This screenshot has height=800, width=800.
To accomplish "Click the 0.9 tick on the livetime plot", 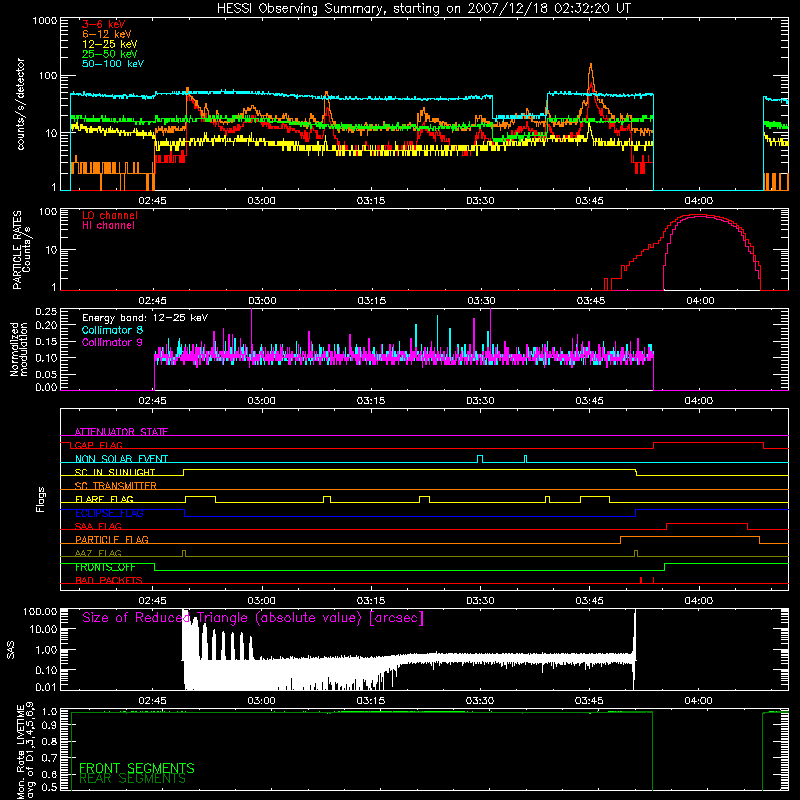I will click(49, 726).
